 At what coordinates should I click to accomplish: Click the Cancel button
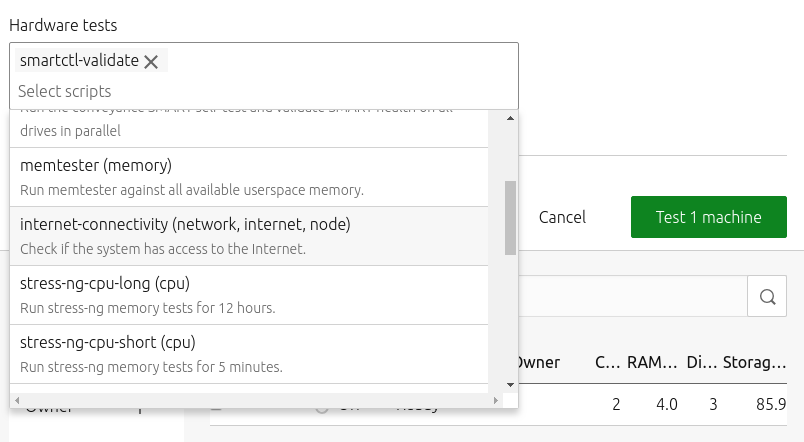click(562, 217)
